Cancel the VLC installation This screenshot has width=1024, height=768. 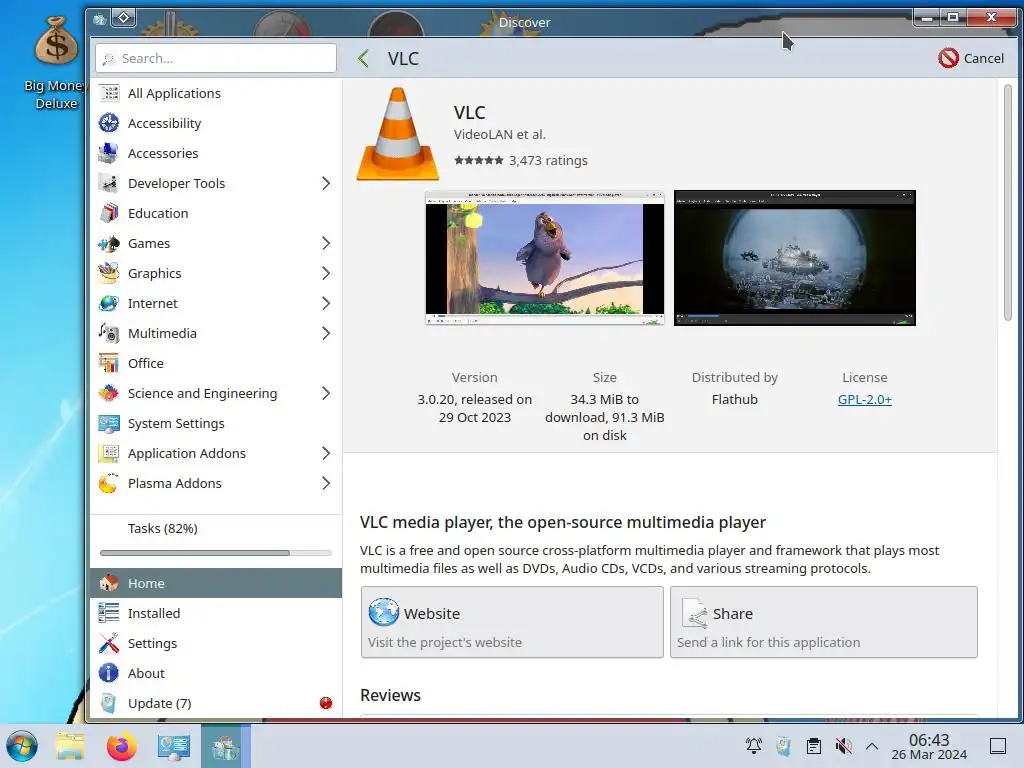(x=971, y=59)
